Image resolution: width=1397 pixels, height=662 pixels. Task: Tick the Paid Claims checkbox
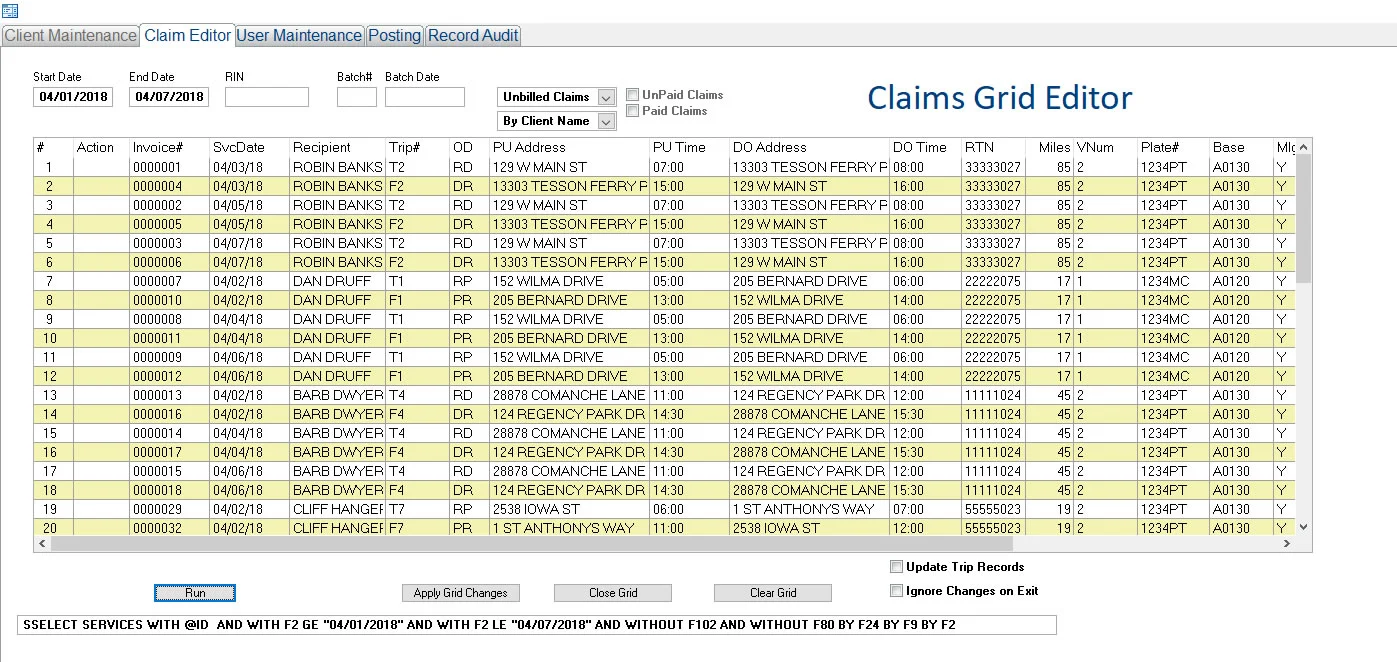(633, 111)
